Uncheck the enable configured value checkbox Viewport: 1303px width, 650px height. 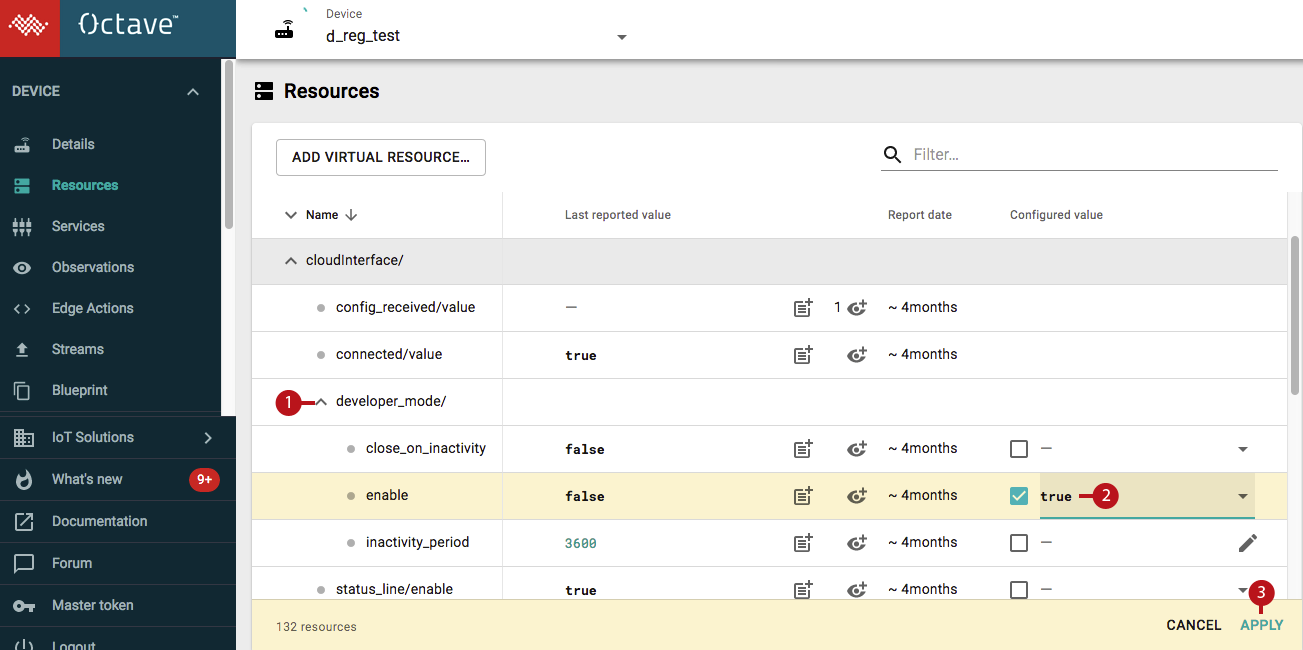point(1019,496)
